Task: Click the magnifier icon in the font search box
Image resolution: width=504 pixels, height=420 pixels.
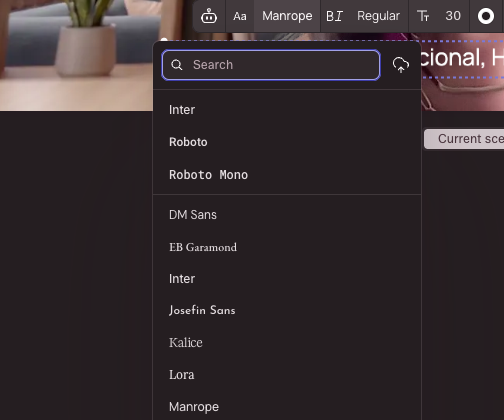Action: [177, 65]
